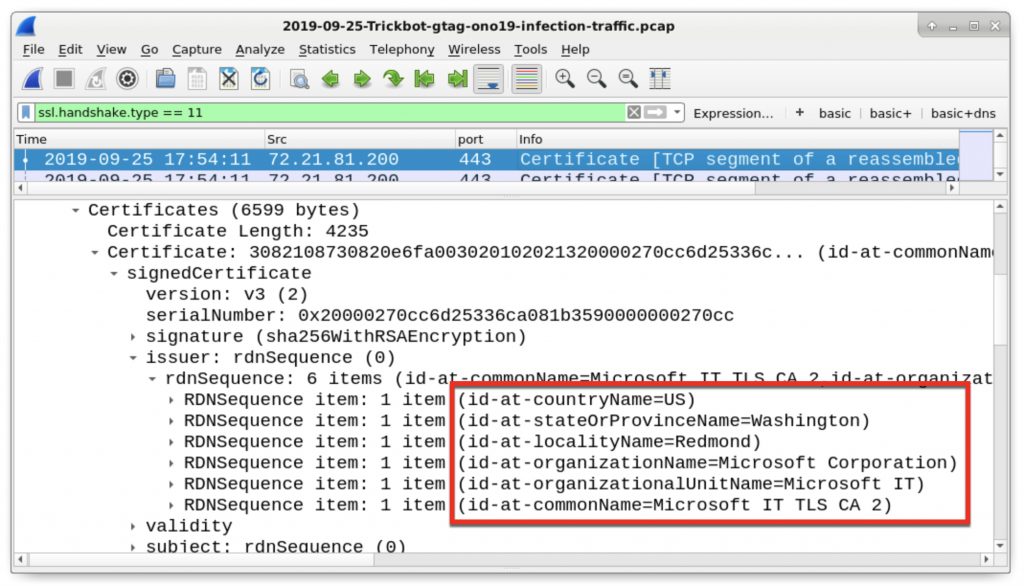Click the Wireshark shark fin start capture icon
Viewport: 1024px width, 586px height.
click(33, 79)
